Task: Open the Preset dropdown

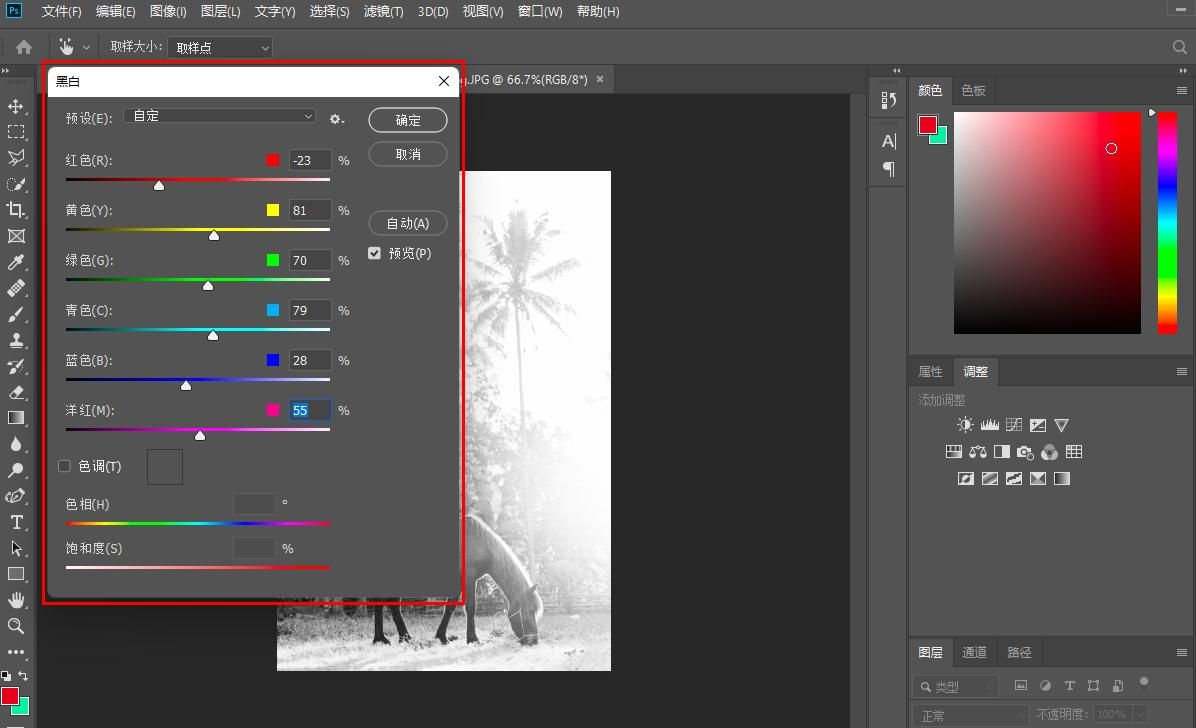Action: 220,116
